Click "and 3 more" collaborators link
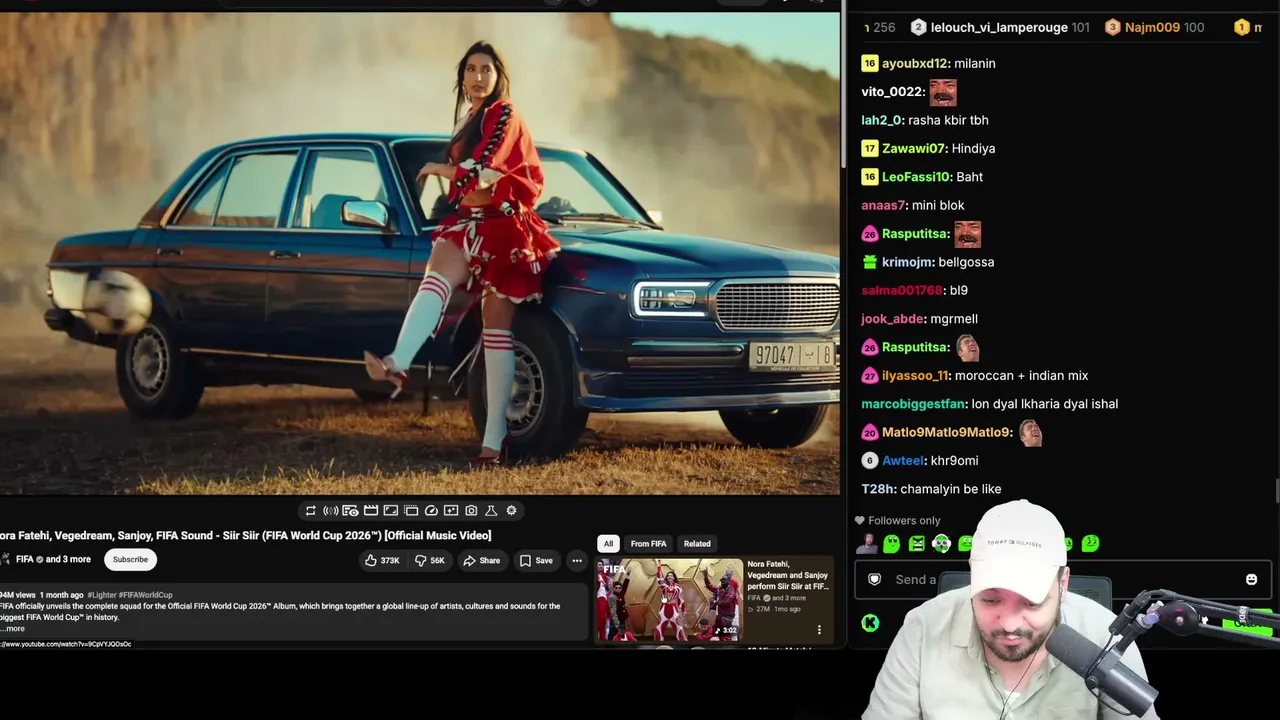The height and width of the screenshot is (720, 1280). tap(68, 559)
